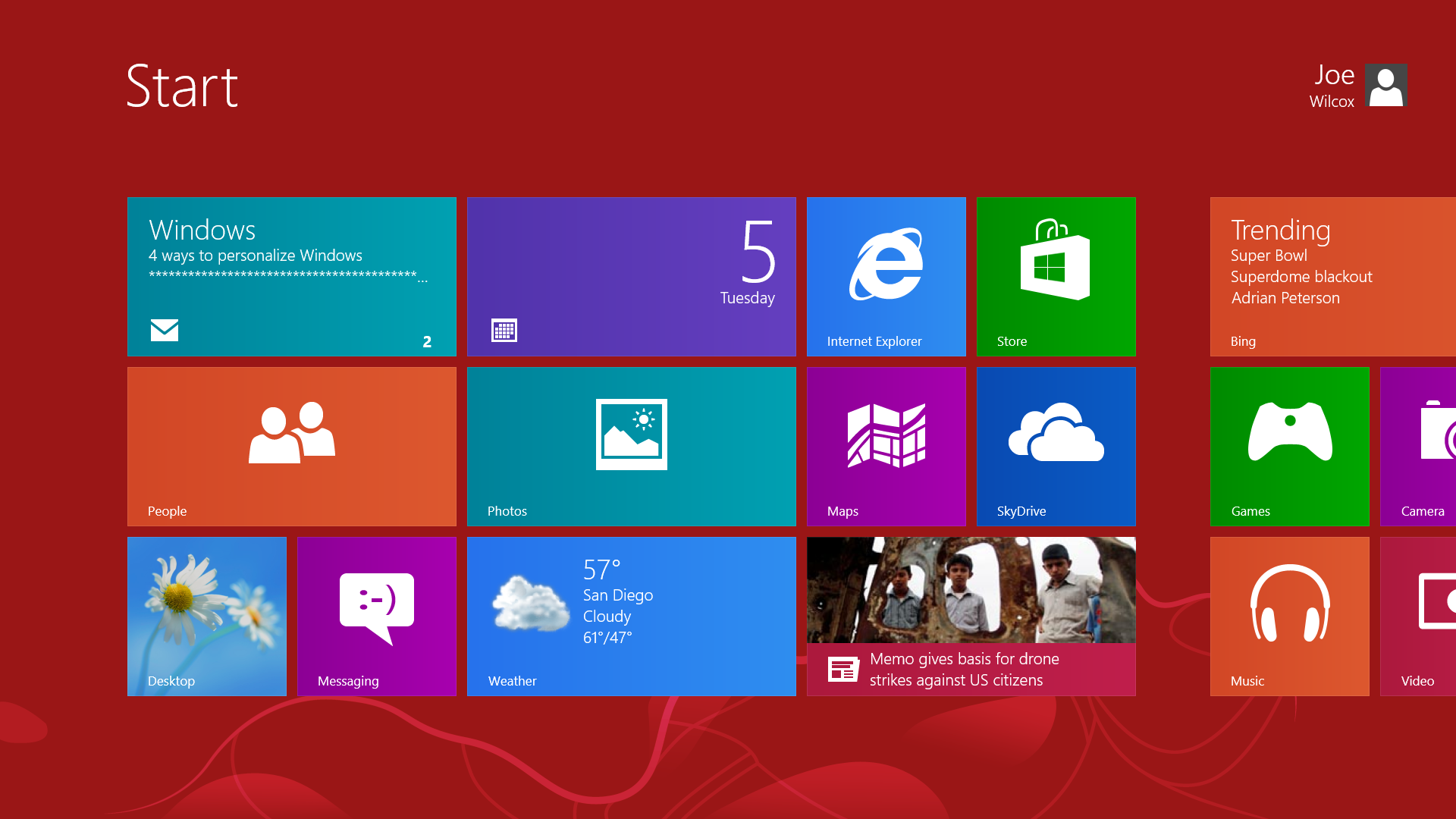Image resolution: width=1456 pixels, height=819 pixels.
Task: Click the Joe Wilcox account picture
Action: [1385, 85]
